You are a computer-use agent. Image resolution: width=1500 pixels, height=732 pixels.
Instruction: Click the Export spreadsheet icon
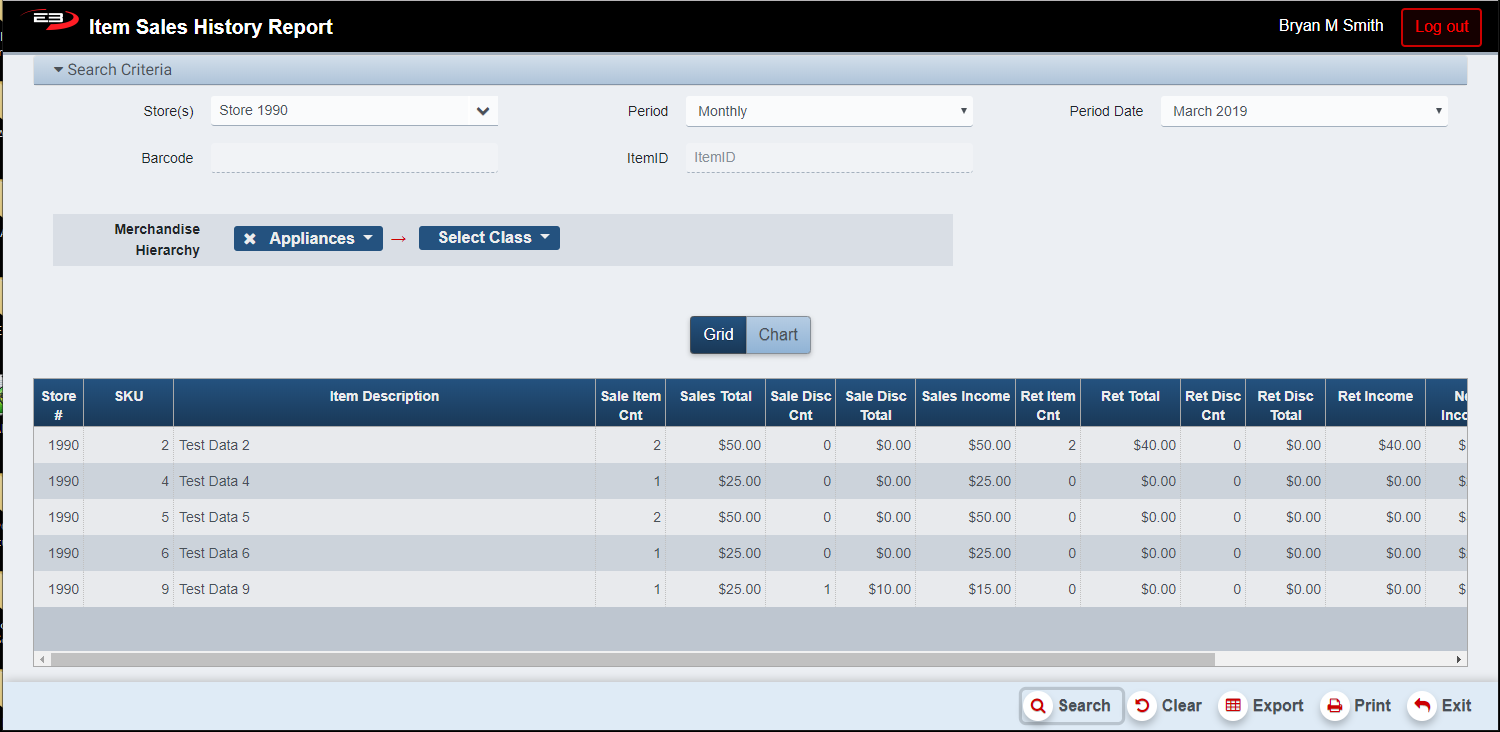[x=1233, y=706]
